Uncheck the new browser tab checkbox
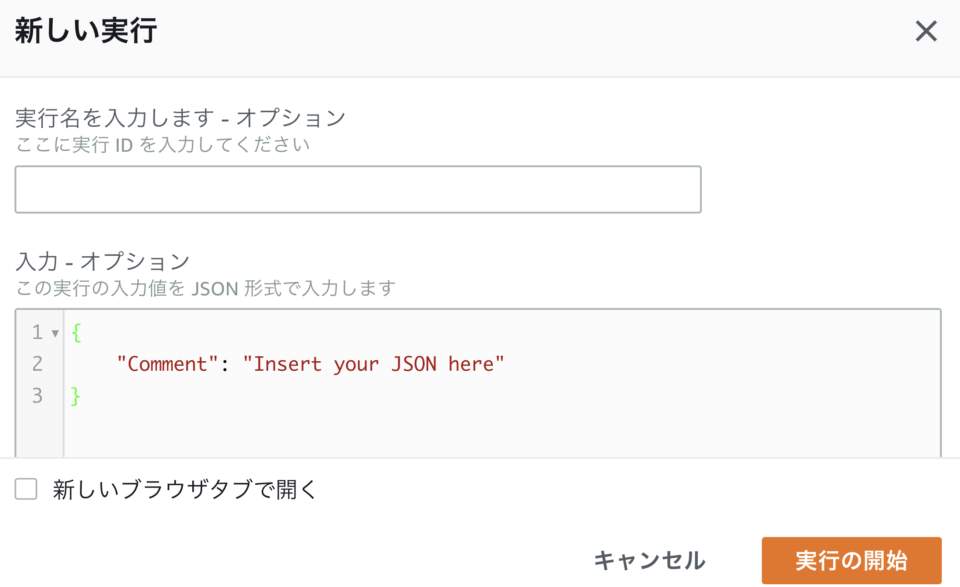 pyautogui.click(x=24, y=490)
